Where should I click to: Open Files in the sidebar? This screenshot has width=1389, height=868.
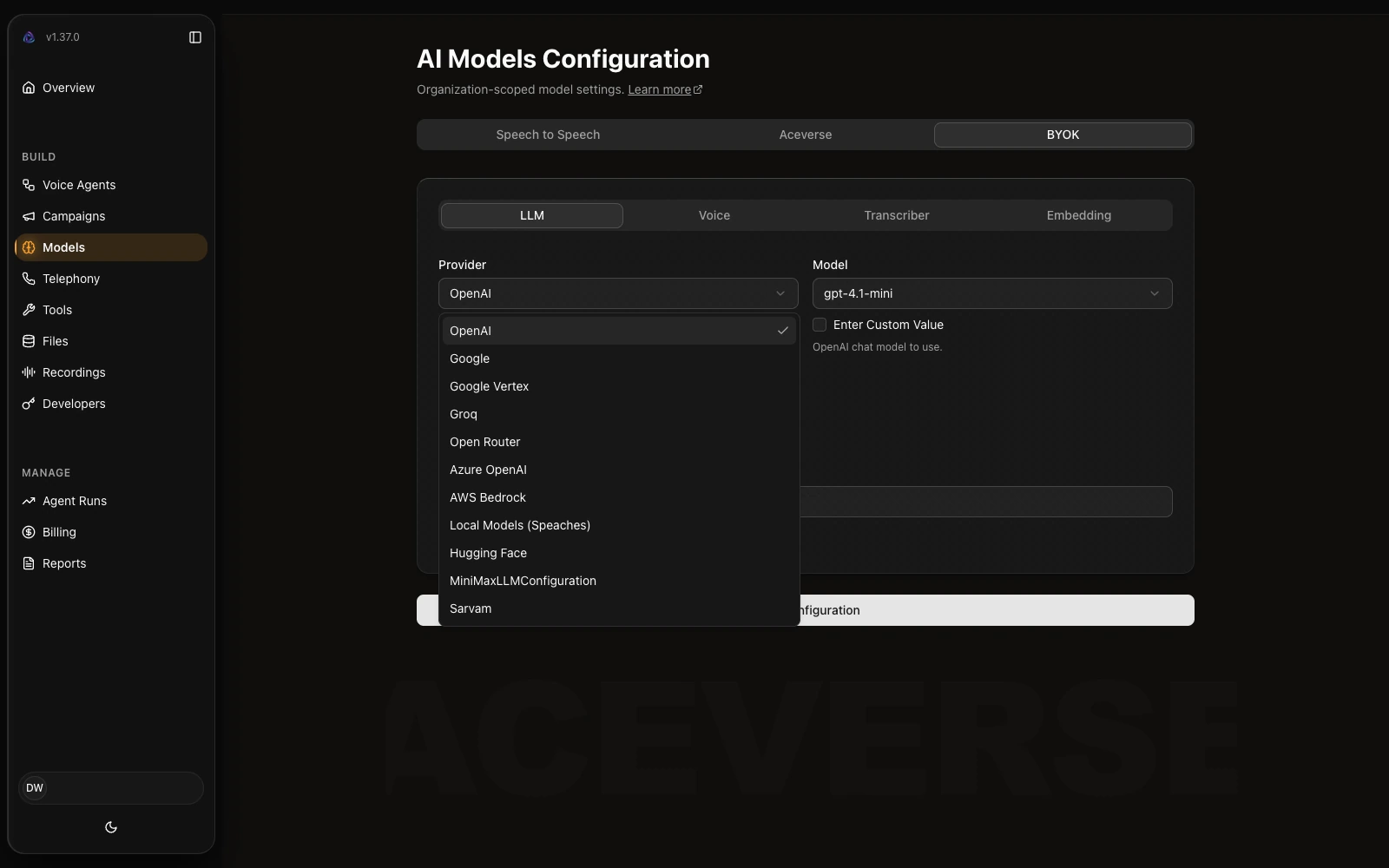tap(111, 341)
